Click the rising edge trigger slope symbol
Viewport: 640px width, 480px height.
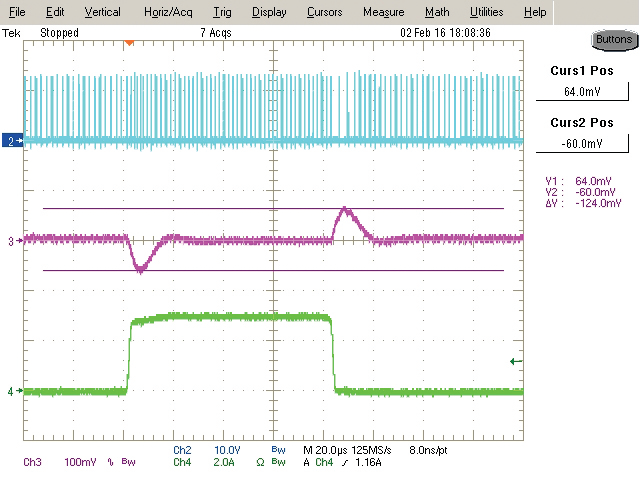pyautogui.click(x=345, y=462)
